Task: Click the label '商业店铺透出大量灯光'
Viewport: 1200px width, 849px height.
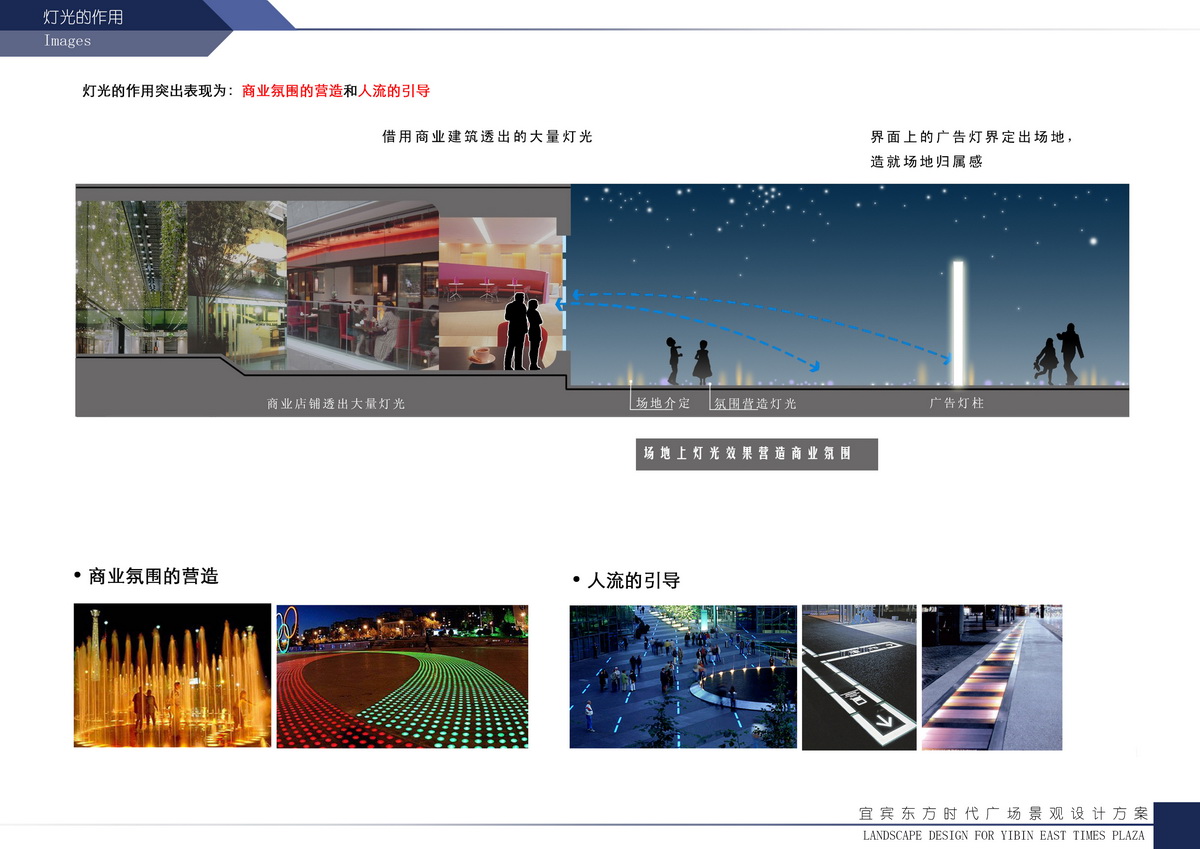Action: coord(336,404)
